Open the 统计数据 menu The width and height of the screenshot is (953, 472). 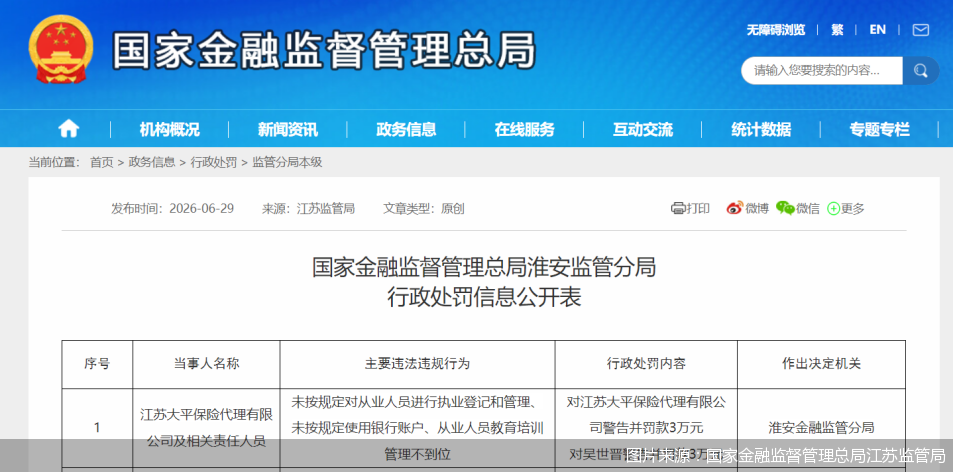(x=761, y=129)
